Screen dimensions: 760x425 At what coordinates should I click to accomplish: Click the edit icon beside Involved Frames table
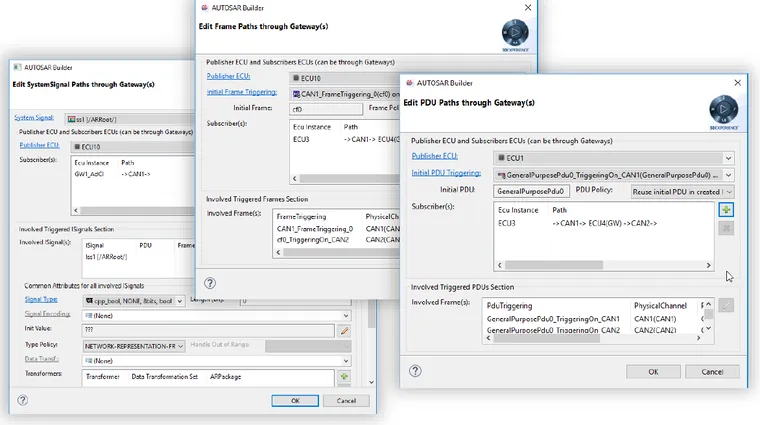click(x=726, y=305)
